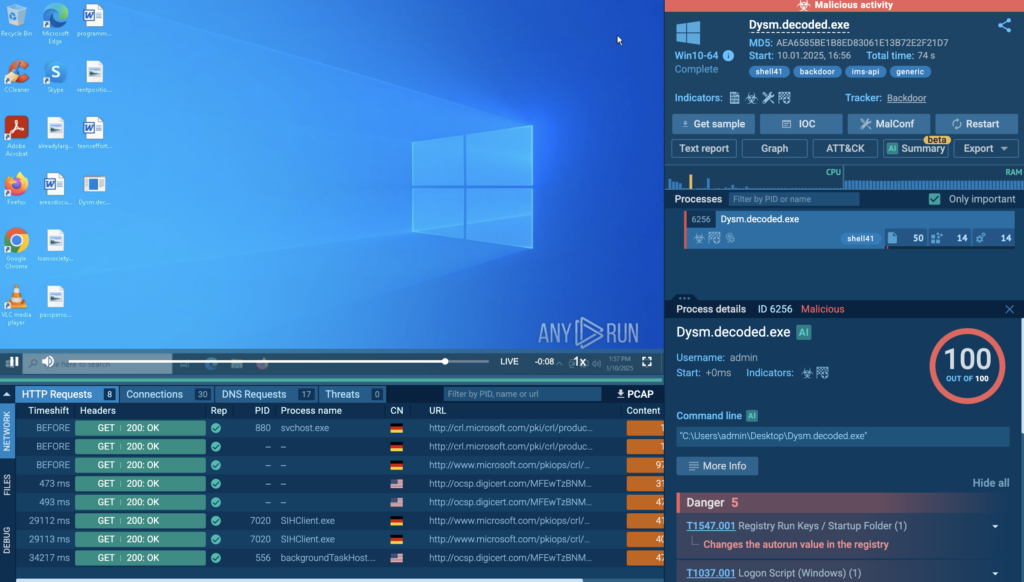Click the 1x playback speed control
Image resolution: width=1024 pixels, height=582 pixels.
(579, 362)
